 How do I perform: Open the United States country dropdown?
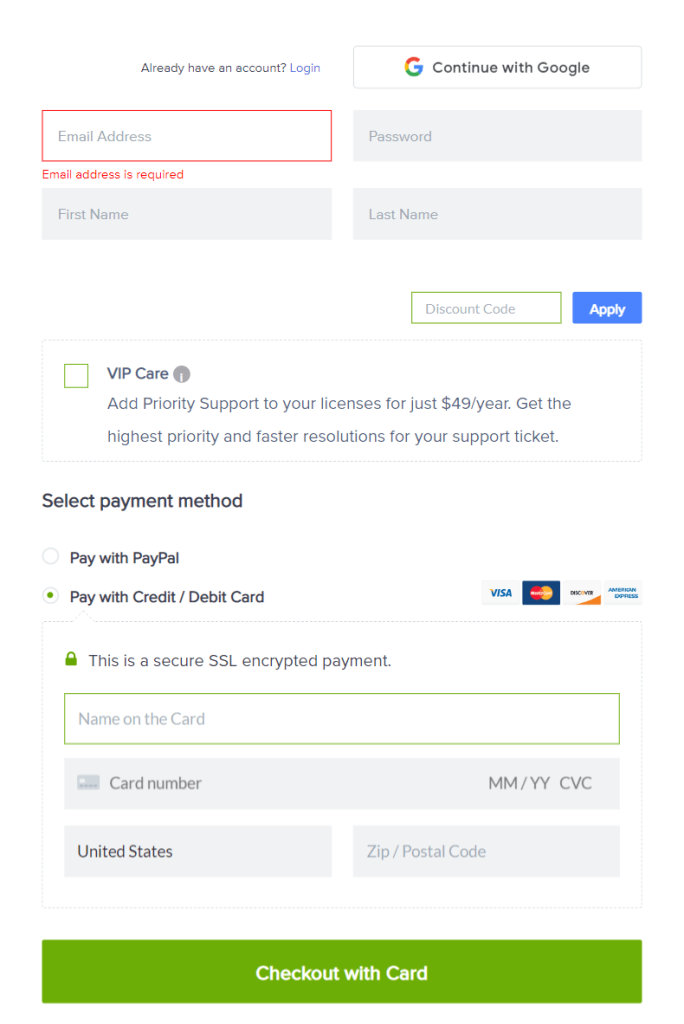click(x=198, y=852)
